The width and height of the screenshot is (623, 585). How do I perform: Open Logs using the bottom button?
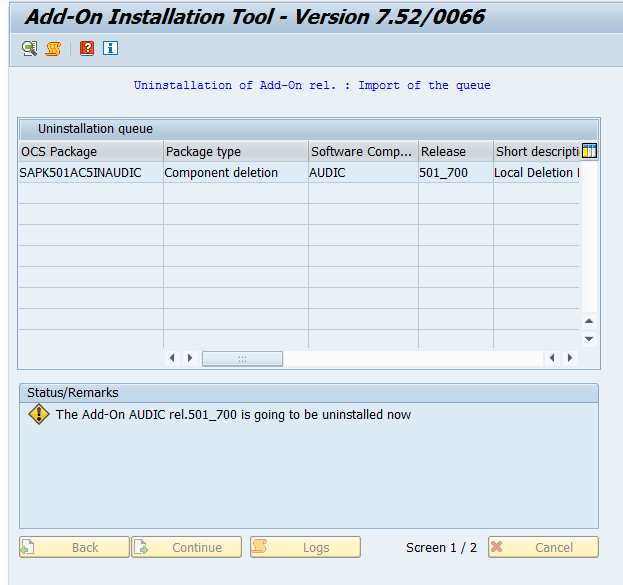305,547
